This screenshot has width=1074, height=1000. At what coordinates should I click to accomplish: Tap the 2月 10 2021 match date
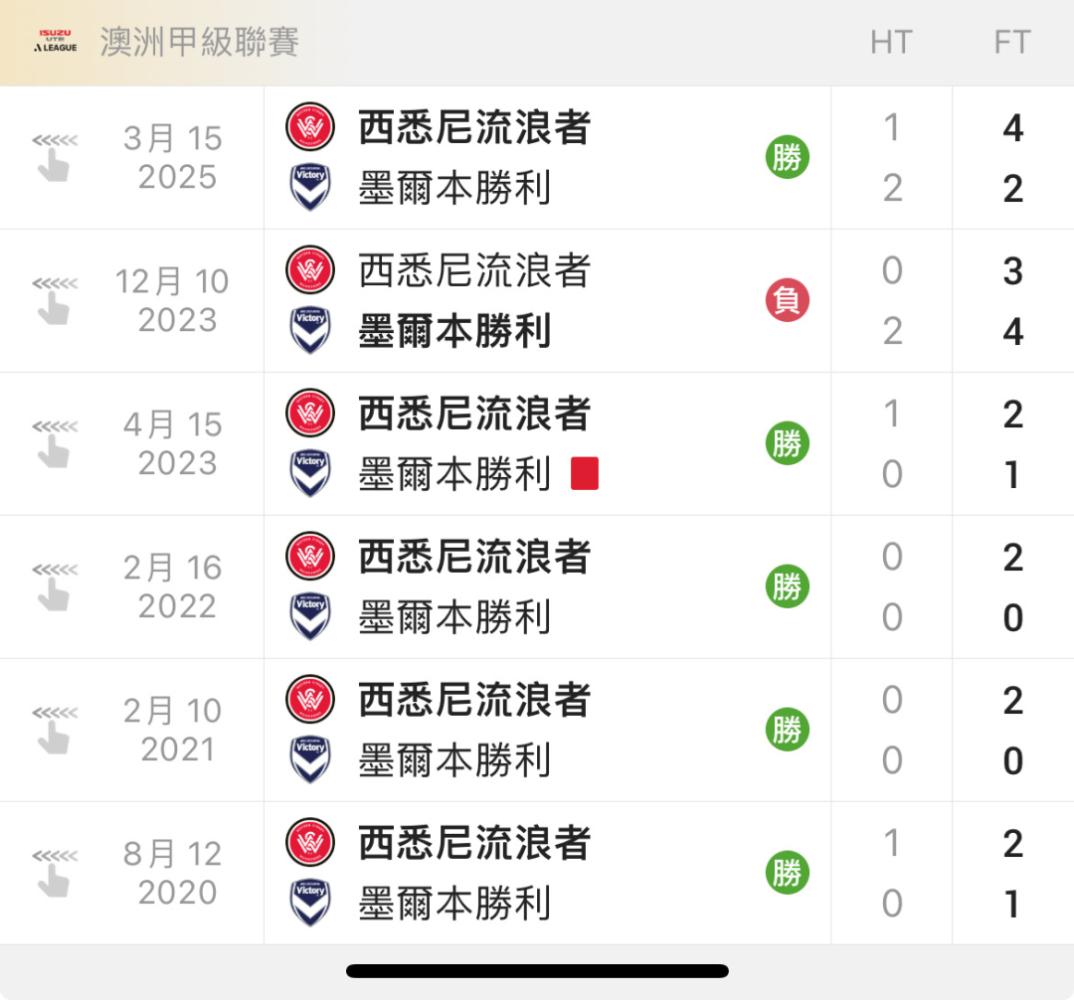(x=172, y=730)
